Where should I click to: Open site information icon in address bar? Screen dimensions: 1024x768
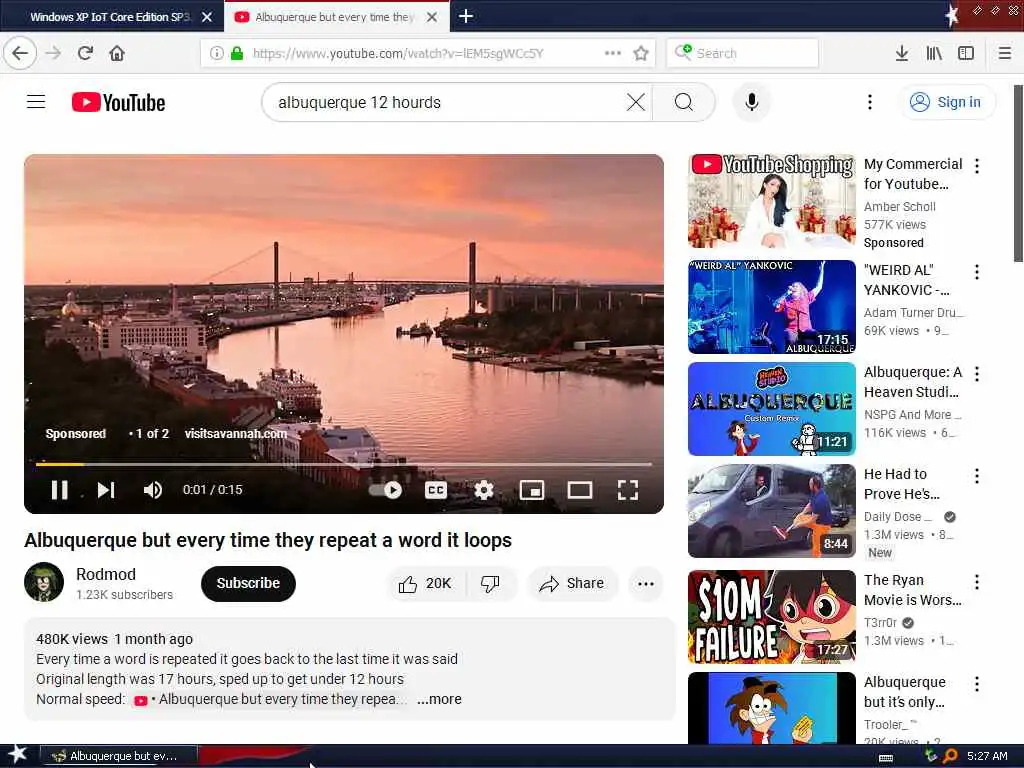click(x=217, y=53)
